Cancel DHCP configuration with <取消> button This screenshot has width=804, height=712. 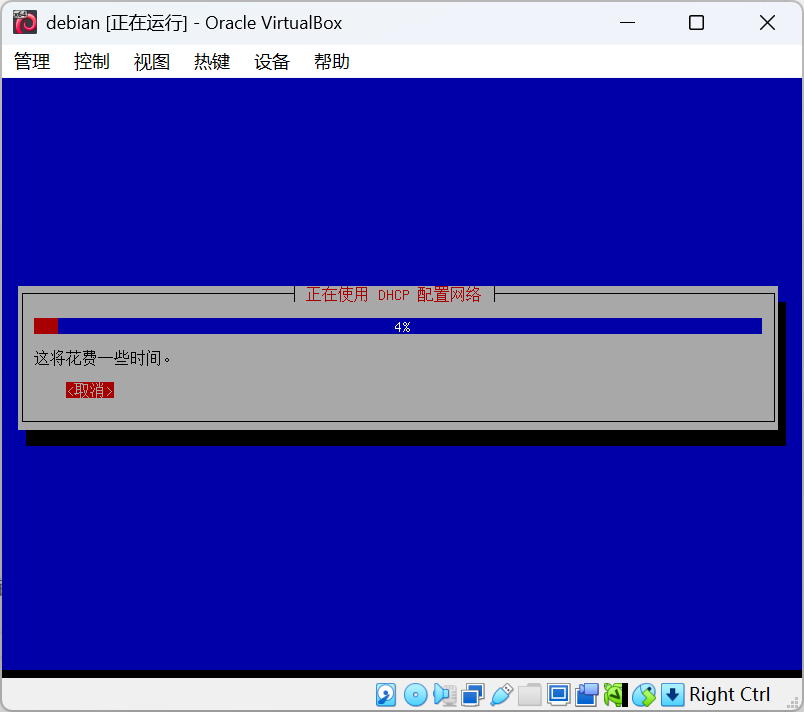90,390
